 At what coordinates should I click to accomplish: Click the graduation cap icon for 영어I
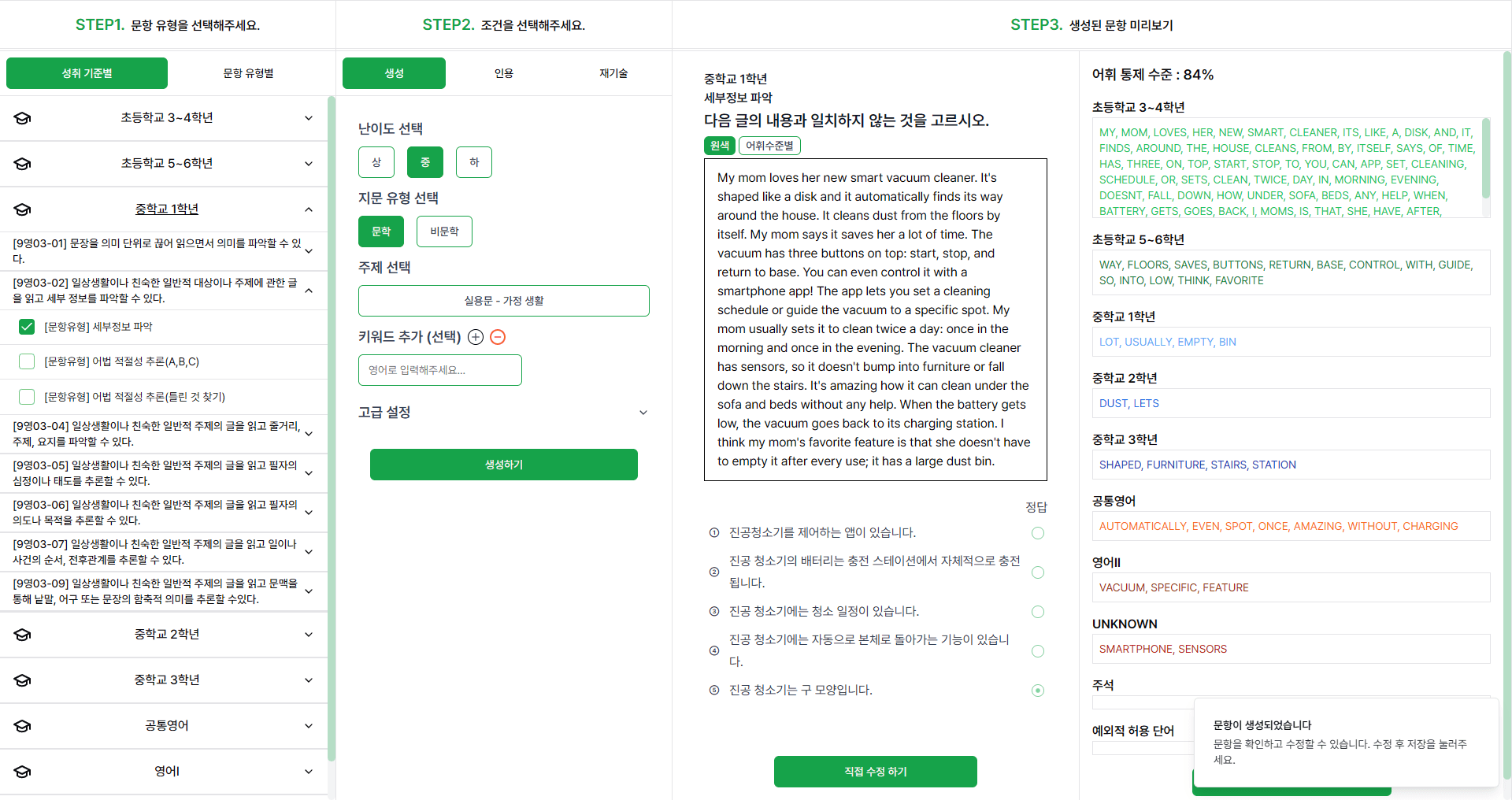click(x=23, y=771)
